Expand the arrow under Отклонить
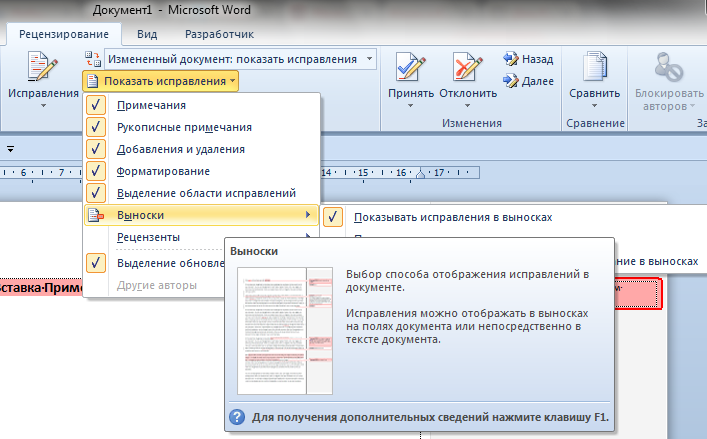 pyautogui.click(x=468, y=106)
